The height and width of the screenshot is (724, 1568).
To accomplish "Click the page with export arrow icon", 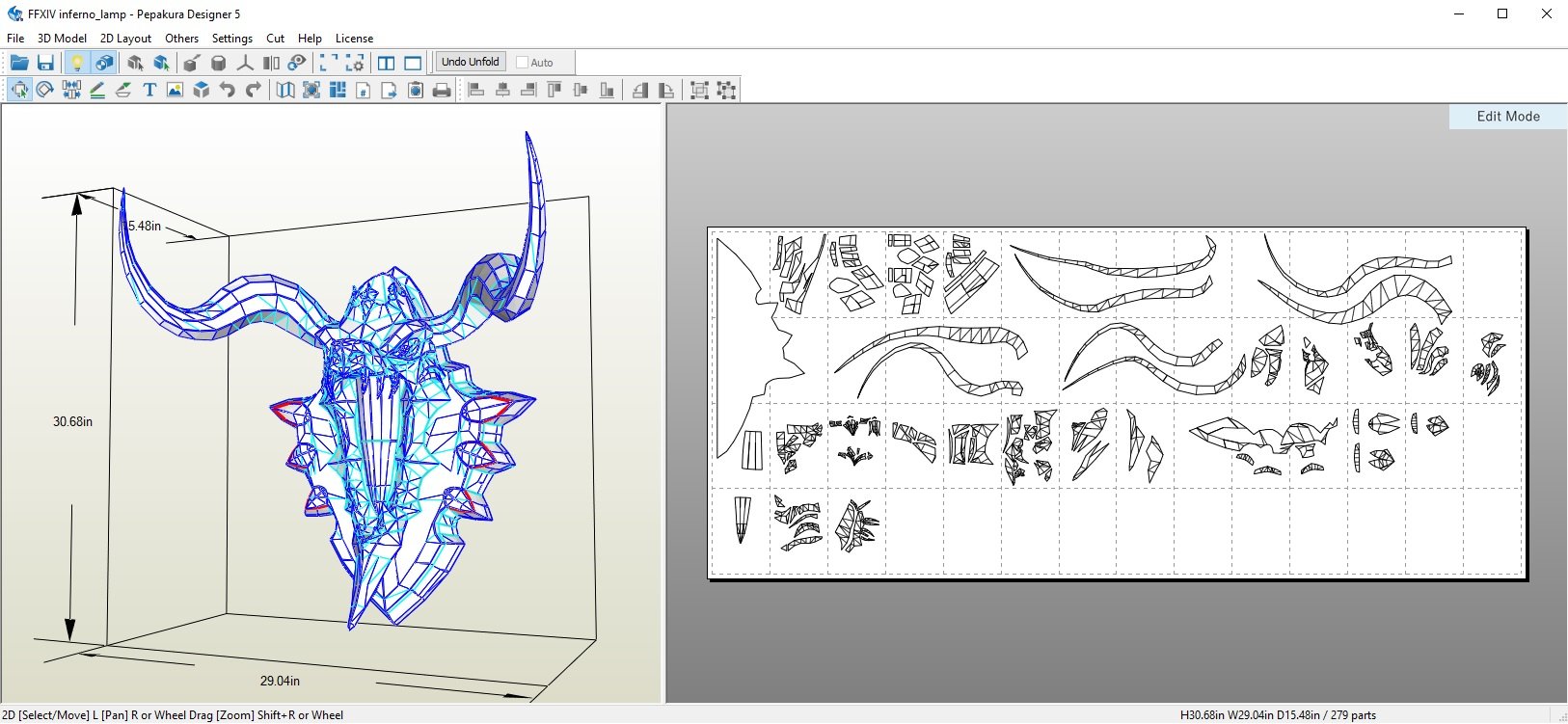I will [390, 90].
